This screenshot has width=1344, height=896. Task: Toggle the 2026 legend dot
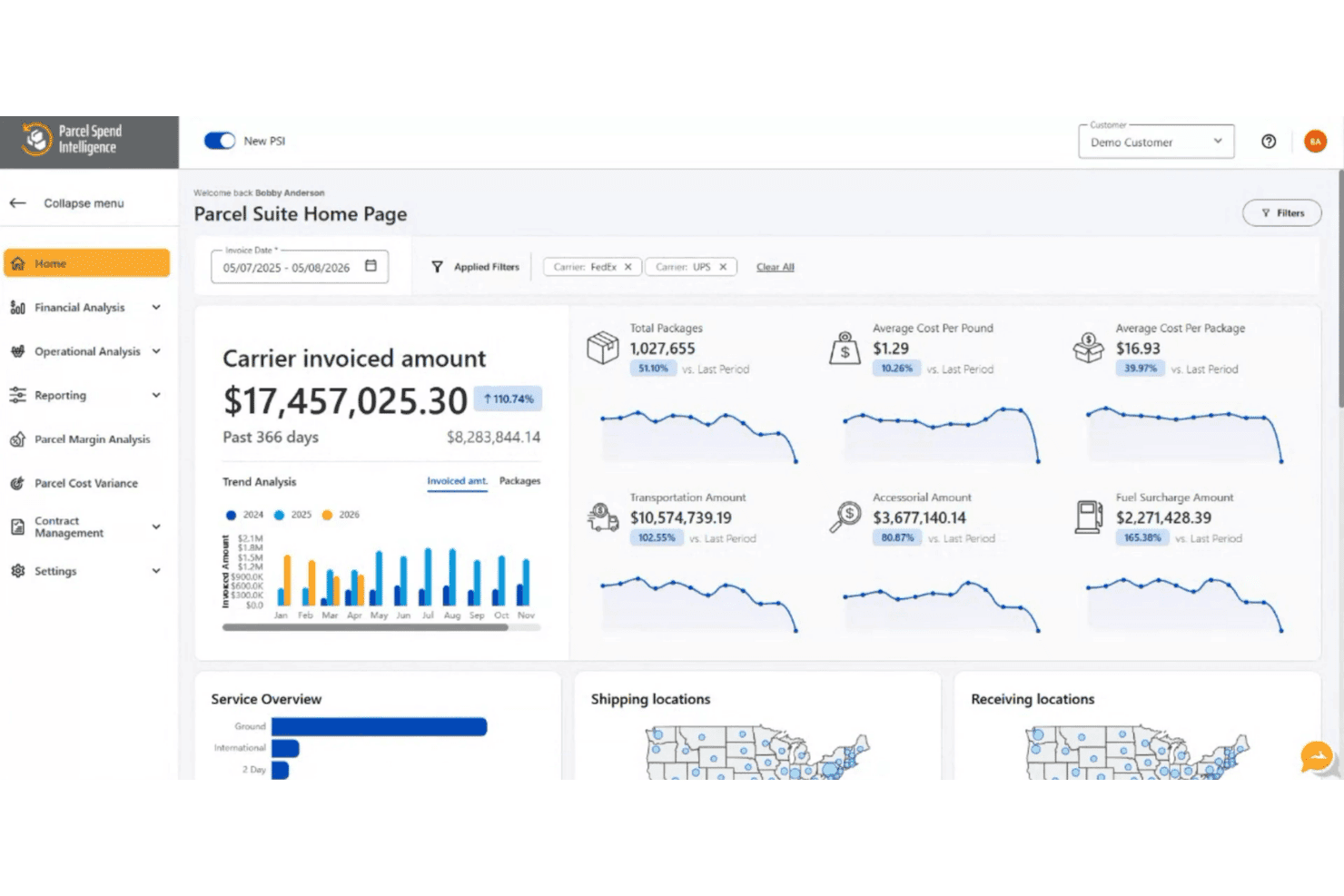point(327,515)
